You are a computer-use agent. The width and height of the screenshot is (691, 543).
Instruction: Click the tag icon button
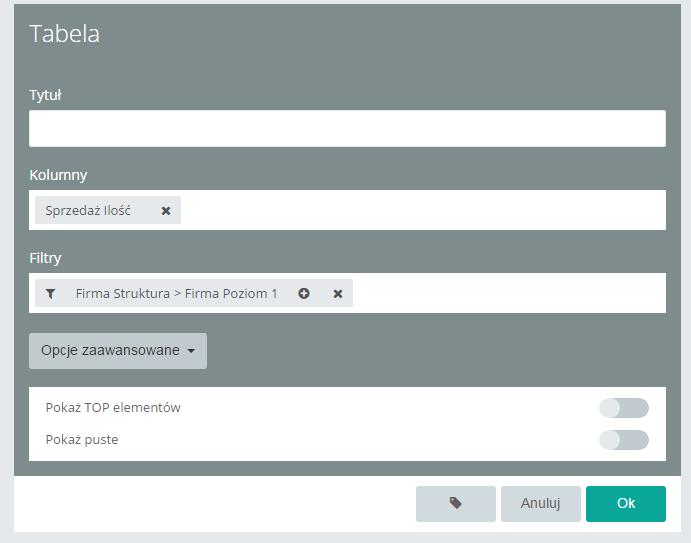[x=456, y=503]
